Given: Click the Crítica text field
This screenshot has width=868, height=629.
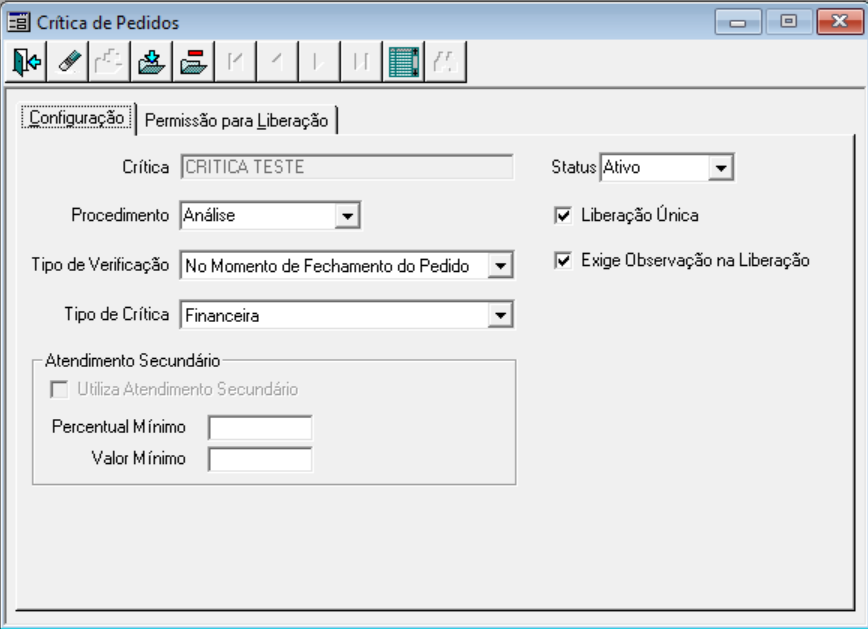Looking at the screenshot, I should (347, 167).
